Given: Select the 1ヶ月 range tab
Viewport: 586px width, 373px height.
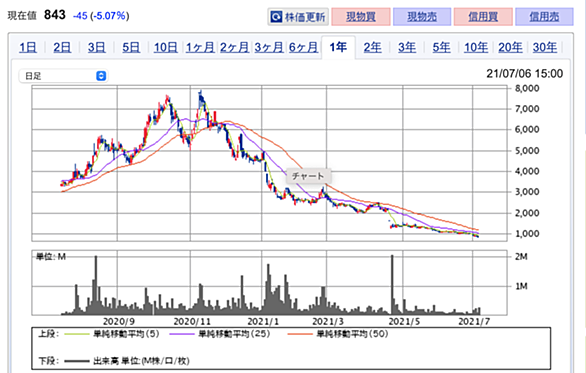Looking at the screenshot, I should coord(200,47).
